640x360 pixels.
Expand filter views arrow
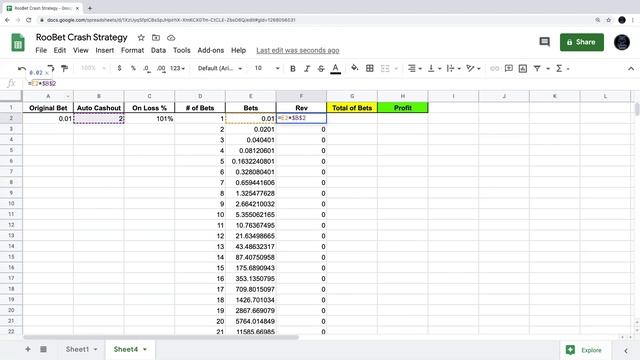[x=548, y=69]
